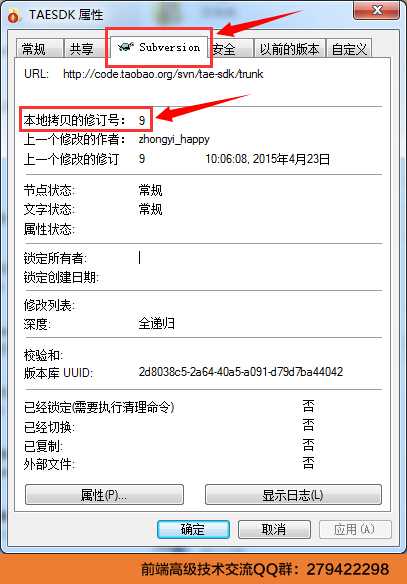Screen dimensions: 407x584
Task: Select the Subversion tab
Action: [159, 47]
